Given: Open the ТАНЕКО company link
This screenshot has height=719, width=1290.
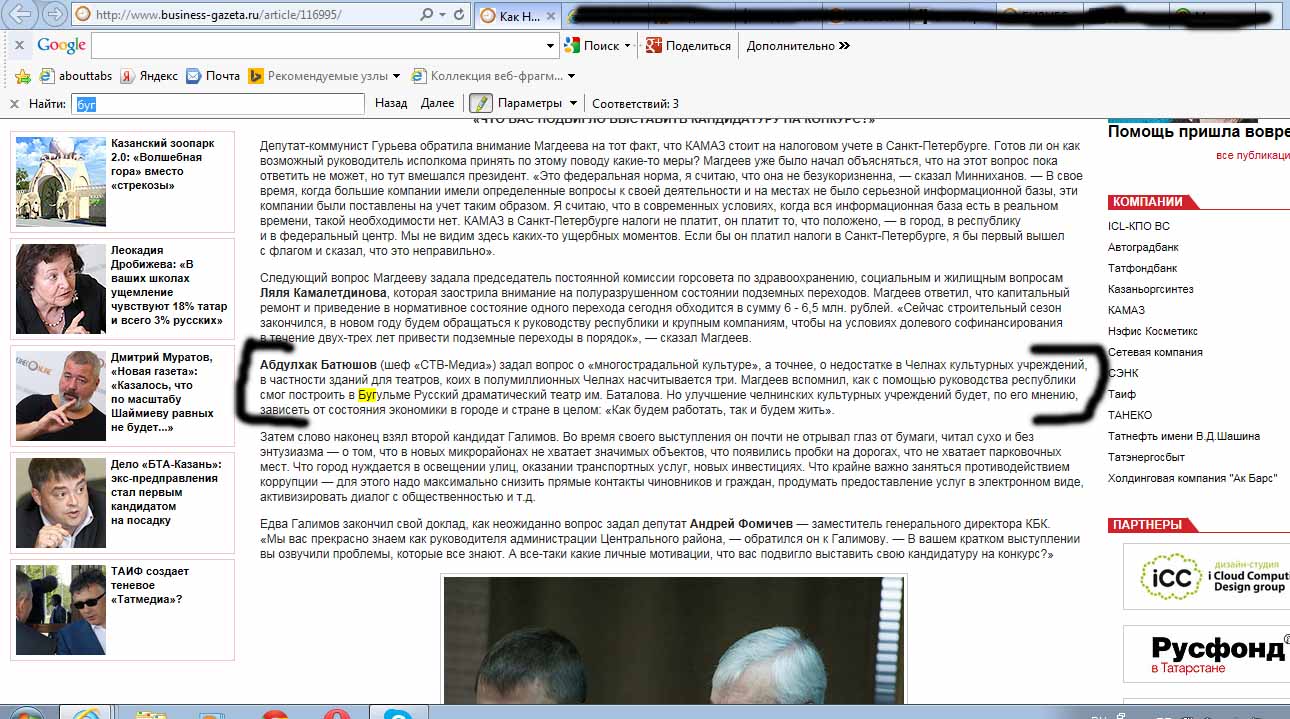Looking at the screenshot, I should click(1130, 415).
